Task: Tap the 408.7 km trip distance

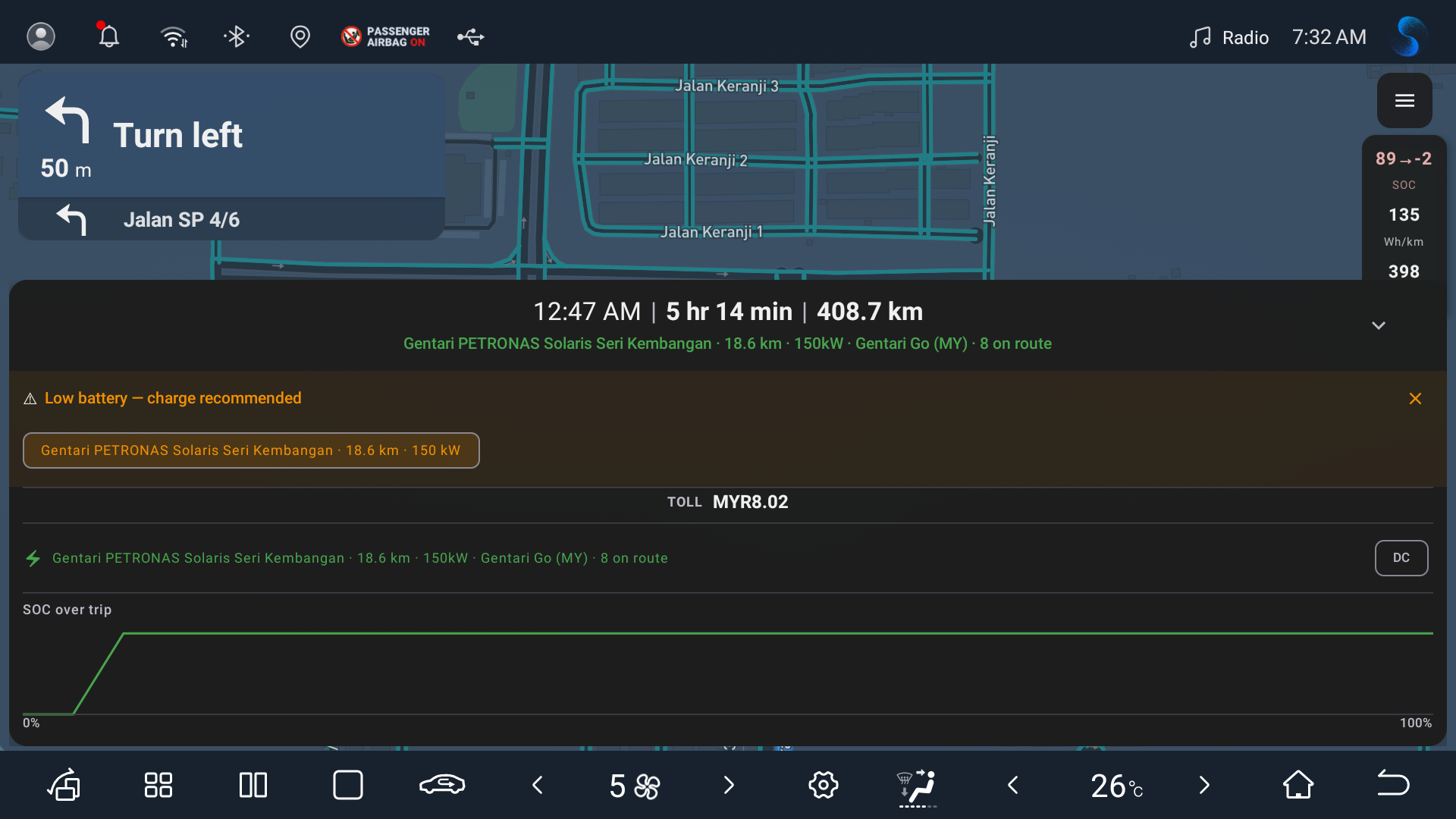Action: click(x=870, y=312)
